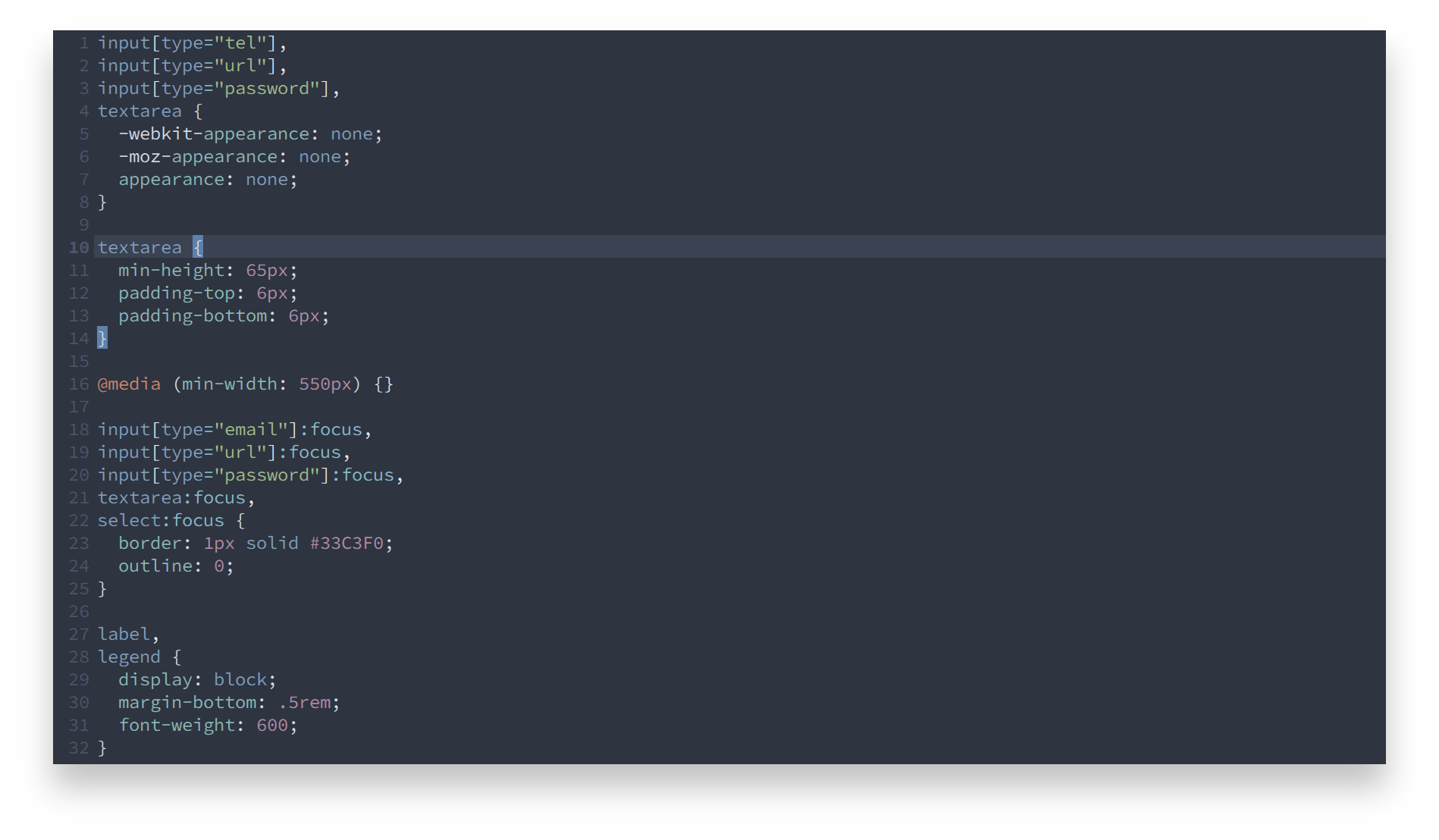Click the padding-bottom property

click(193, 316)
